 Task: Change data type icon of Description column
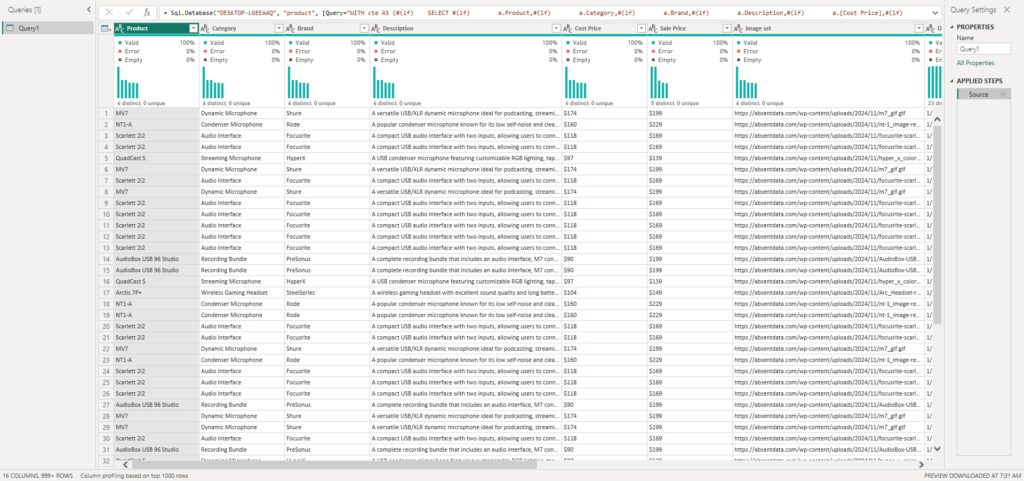point(376,29)
